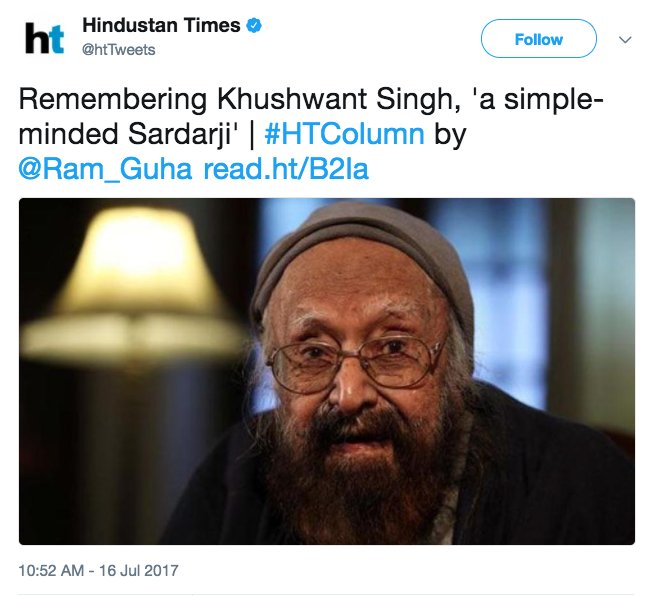
Task: Click the blue verified badge checkmark
Action: coord(253,26)
